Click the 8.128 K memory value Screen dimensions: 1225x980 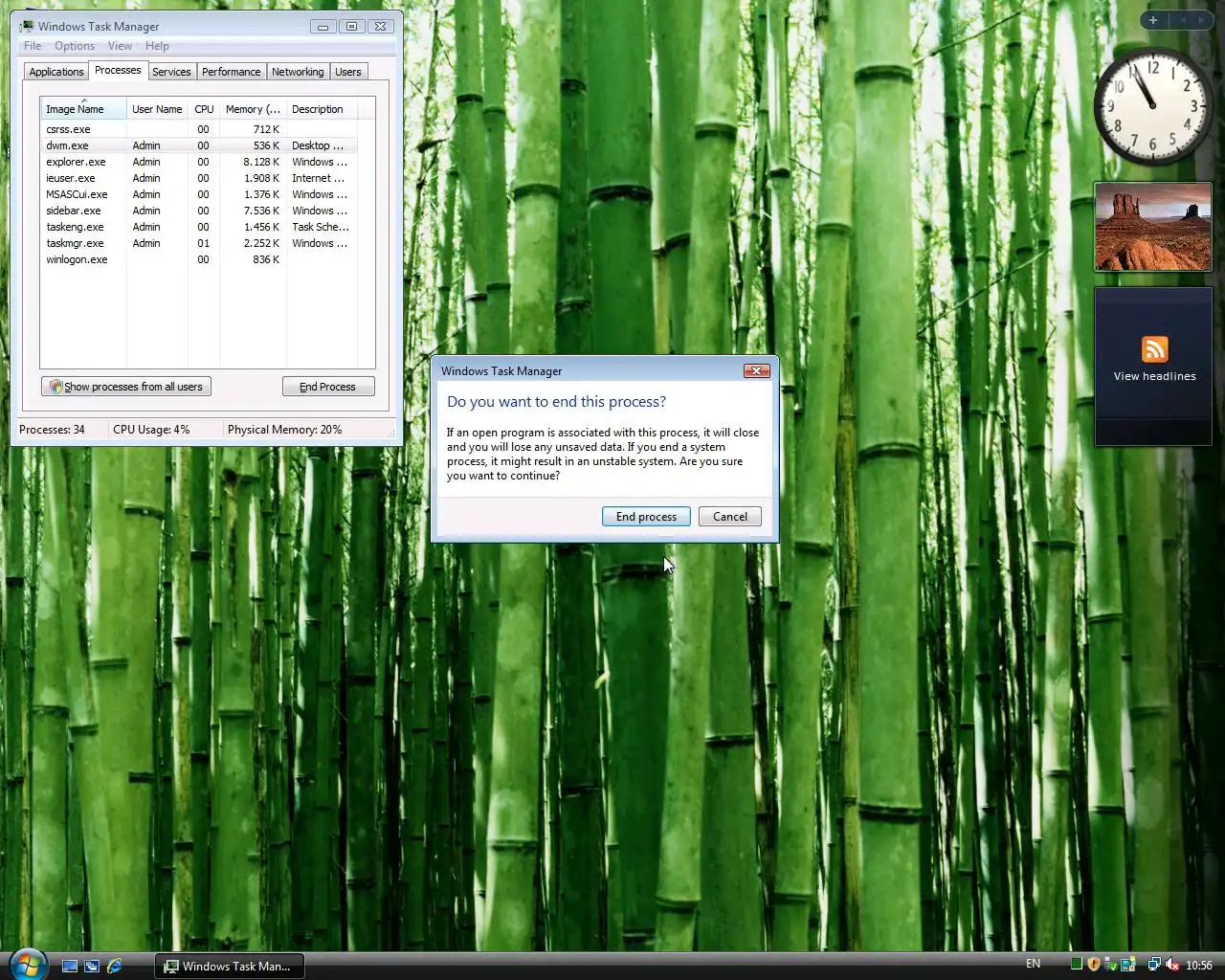click(261, 162)
